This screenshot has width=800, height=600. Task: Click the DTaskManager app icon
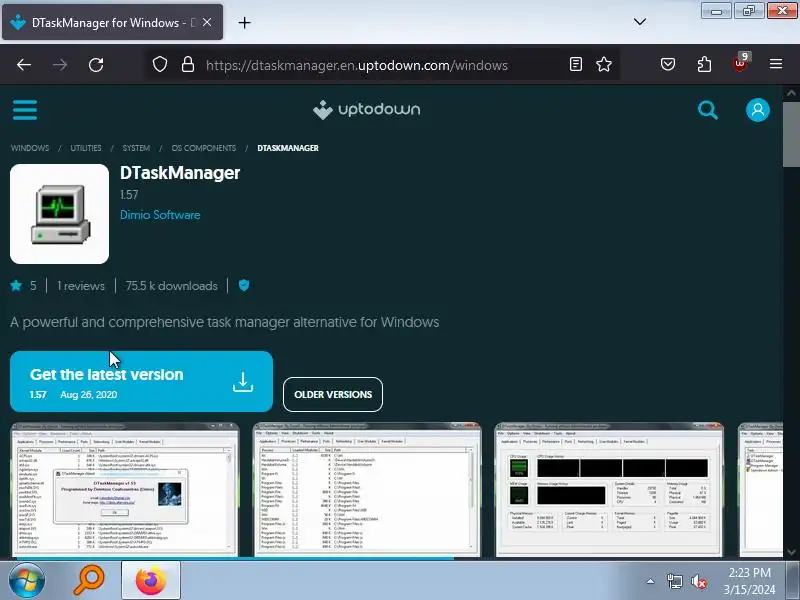click(x=59, y=214)
